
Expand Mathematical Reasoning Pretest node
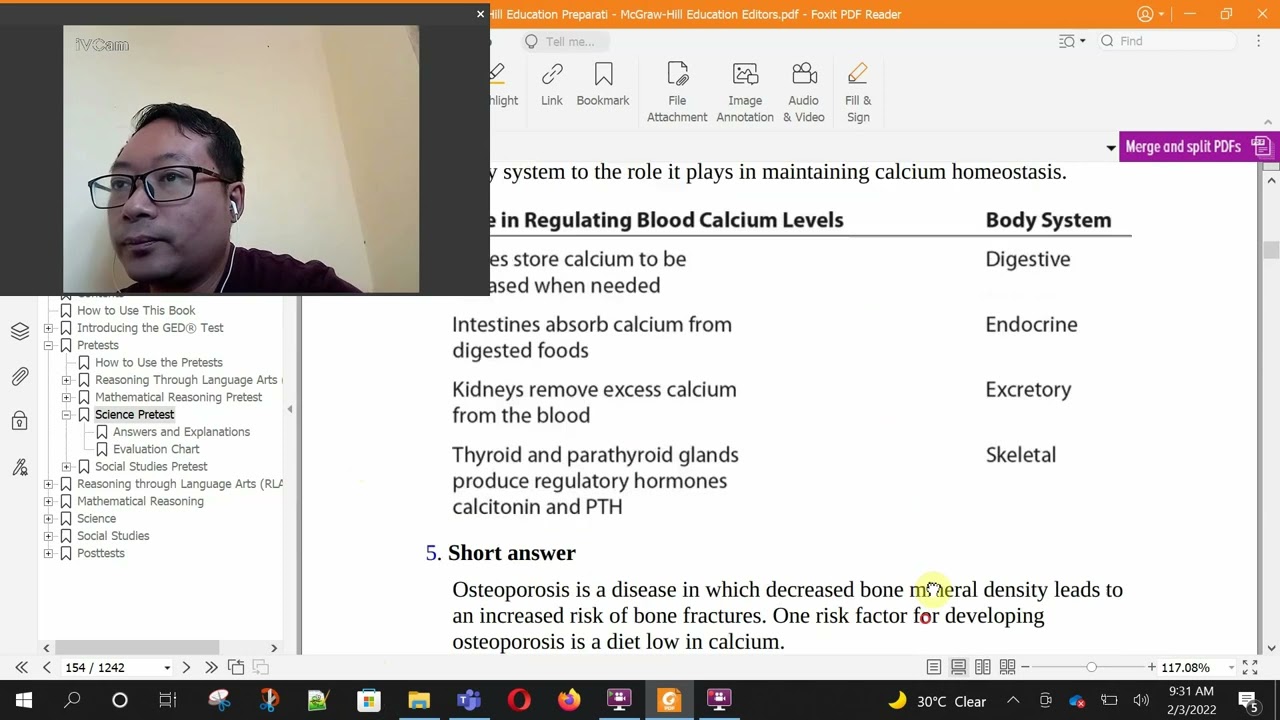click(x=66, y=397)
